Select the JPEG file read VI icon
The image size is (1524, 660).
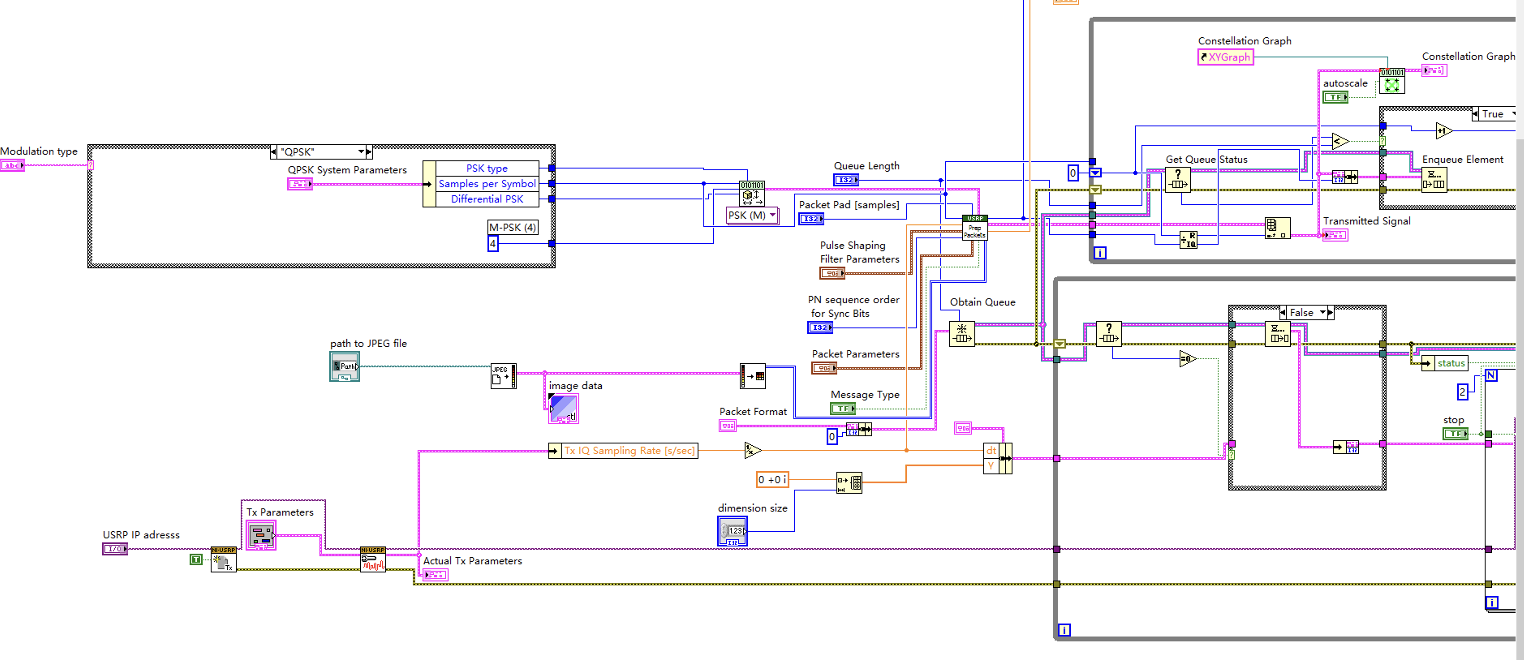point(503,375)
